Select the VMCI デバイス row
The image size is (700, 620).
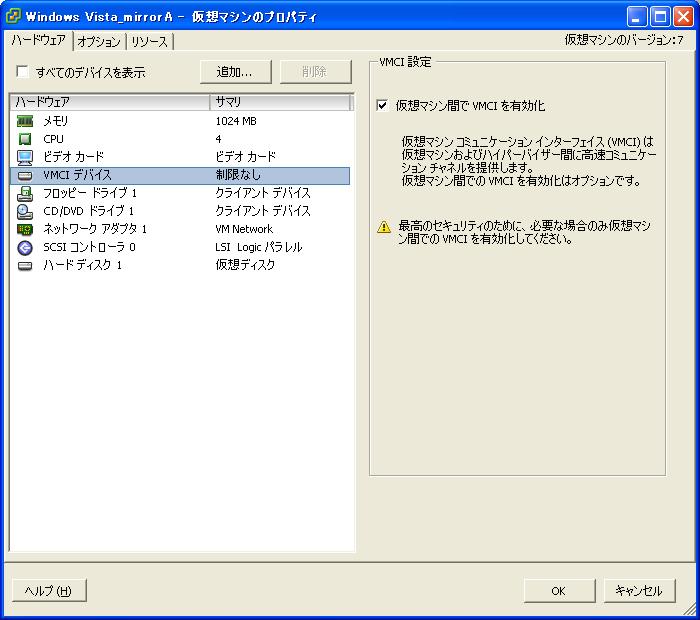pos(180,175)
